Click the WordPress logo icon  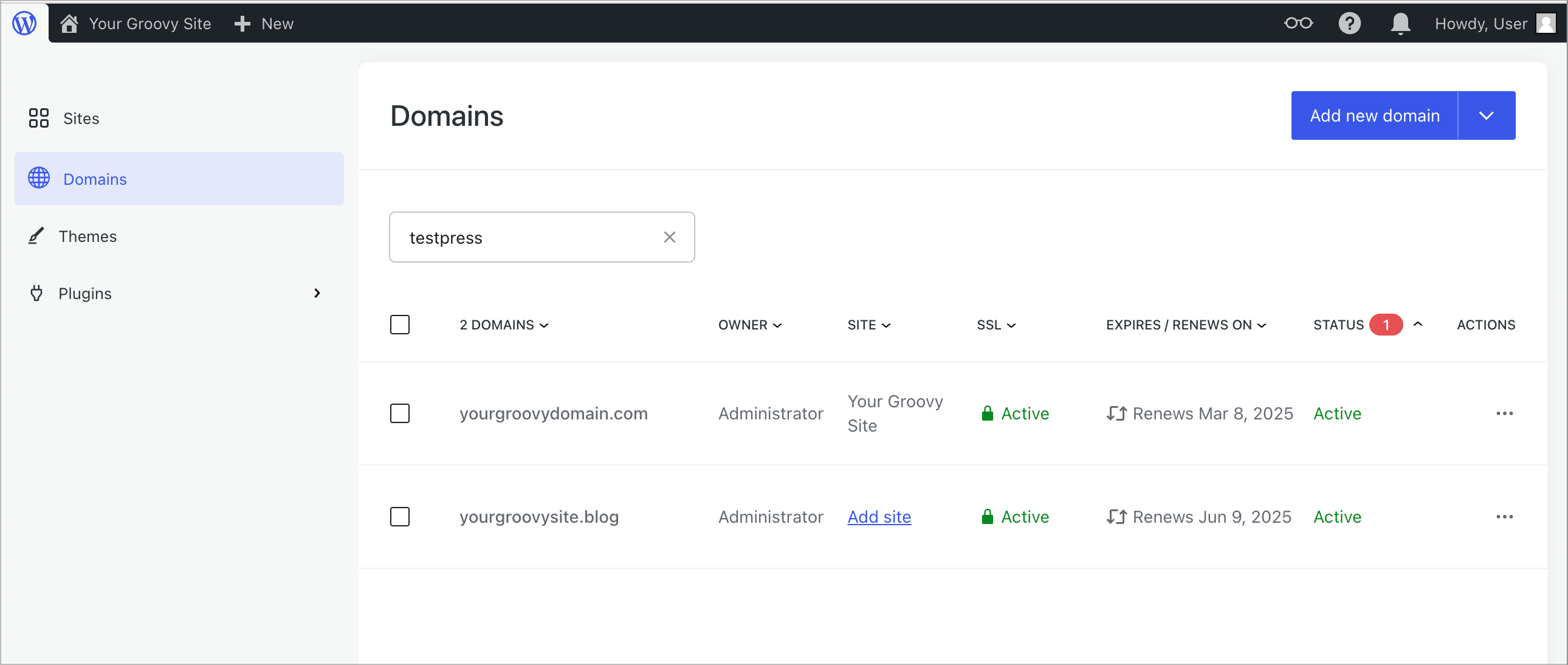[x=24, y=23]
